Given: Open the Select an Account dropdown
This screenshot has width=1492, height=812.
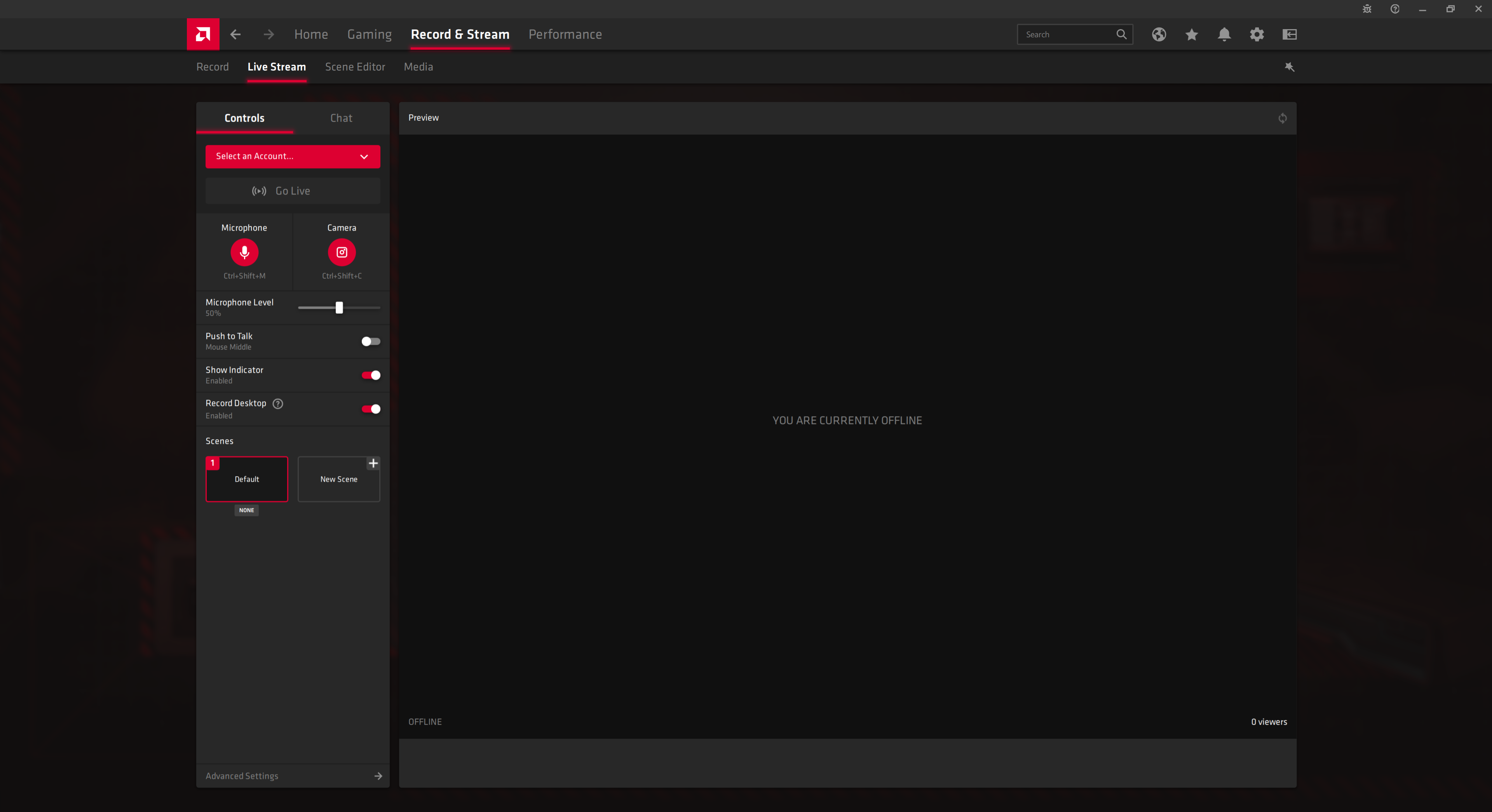Looking at the screenshot, I should [293, 156].
